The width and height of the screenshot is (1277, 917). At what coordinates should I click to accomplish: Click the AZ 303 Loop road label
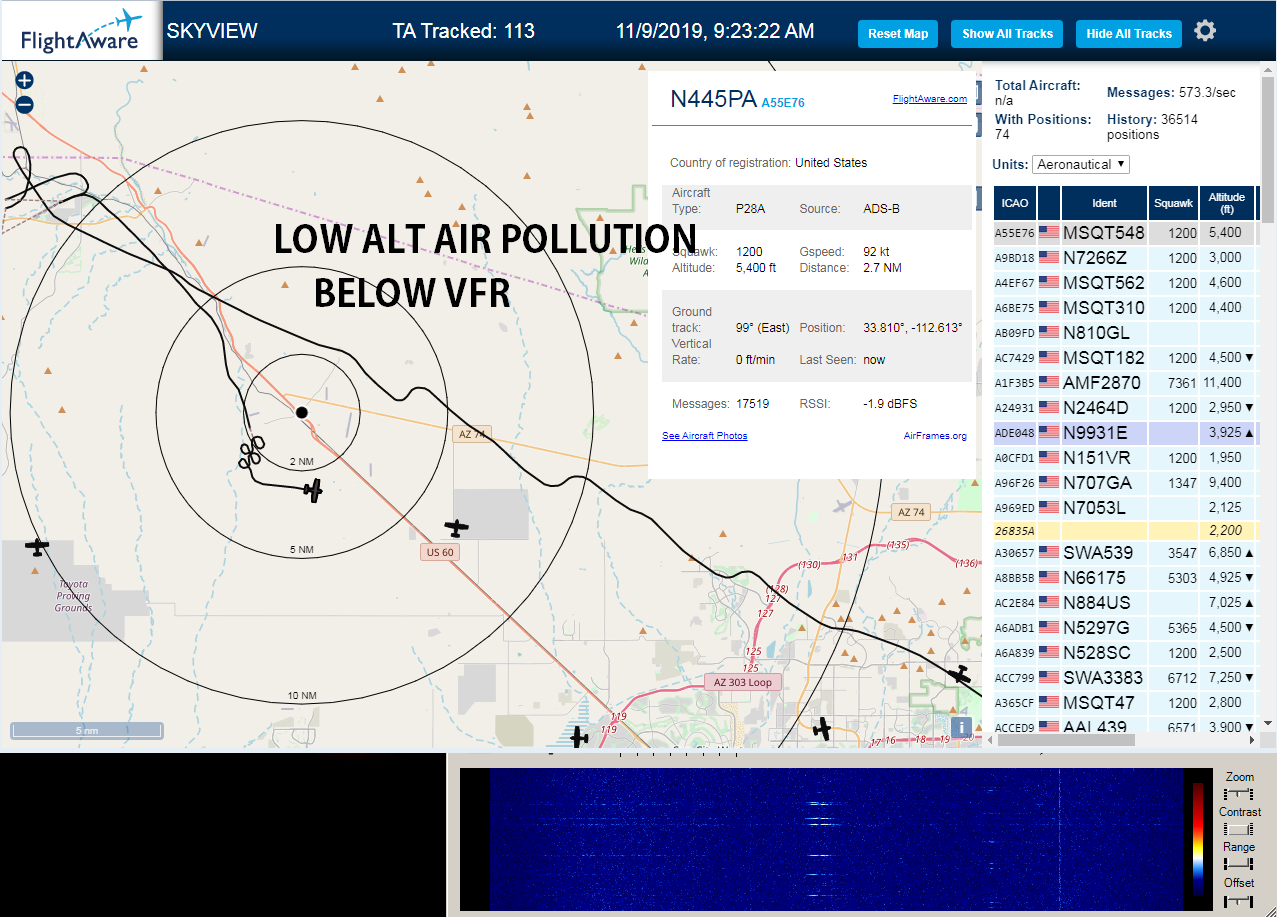pyautogui.click(x=743, y=682)
